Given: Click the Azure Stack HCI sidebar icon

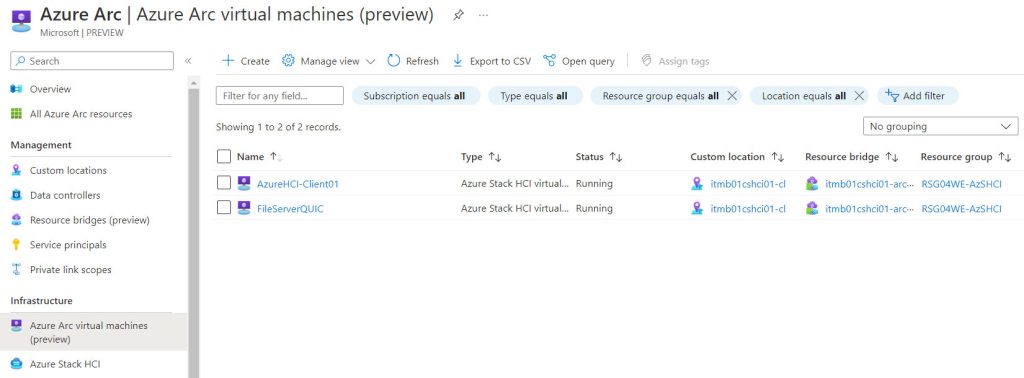Looking at the screenshot, I should pos(17,364).
